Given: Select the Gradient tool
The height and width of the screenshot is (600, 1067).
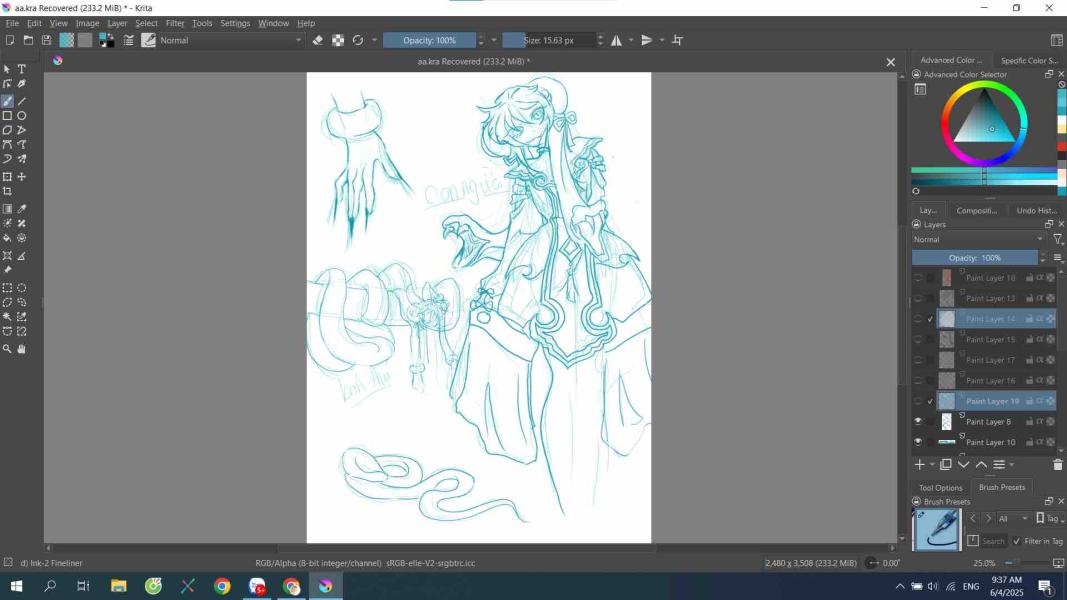Looking at the screenshot, I should pyautogui.click(x=7, y=209).
